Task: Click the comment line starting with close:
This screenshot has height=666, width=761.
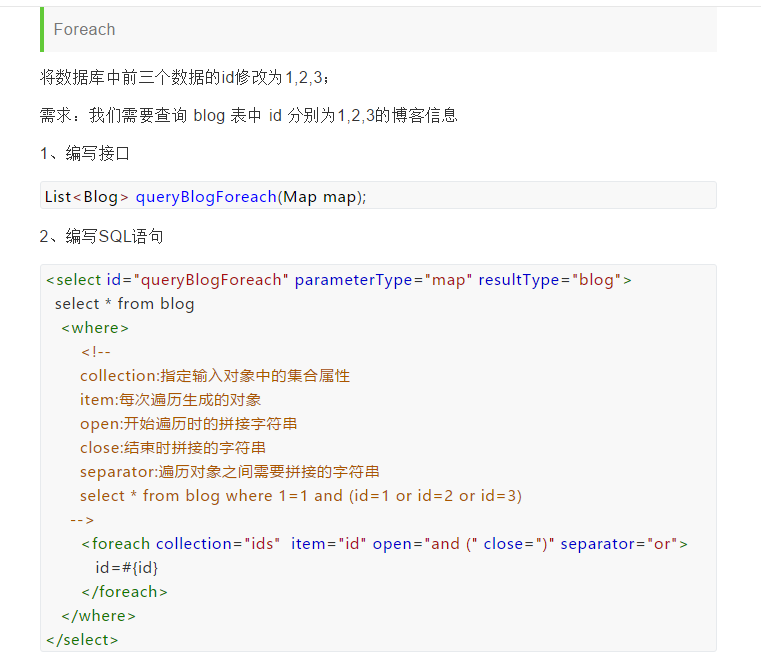Action: pos(173,448)
